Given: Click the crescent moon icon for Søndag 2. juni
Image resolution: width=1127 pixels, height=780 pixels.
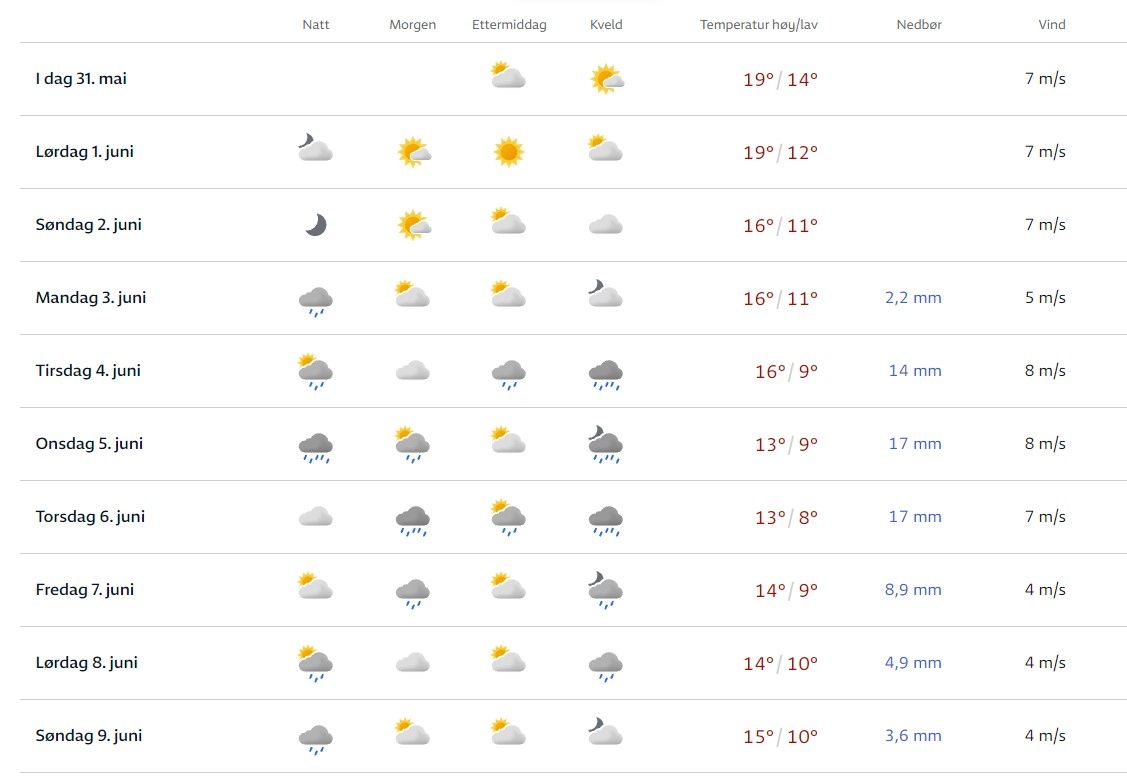Looking at the screenshot, I should pyautogui.click(x=316, y=225).
